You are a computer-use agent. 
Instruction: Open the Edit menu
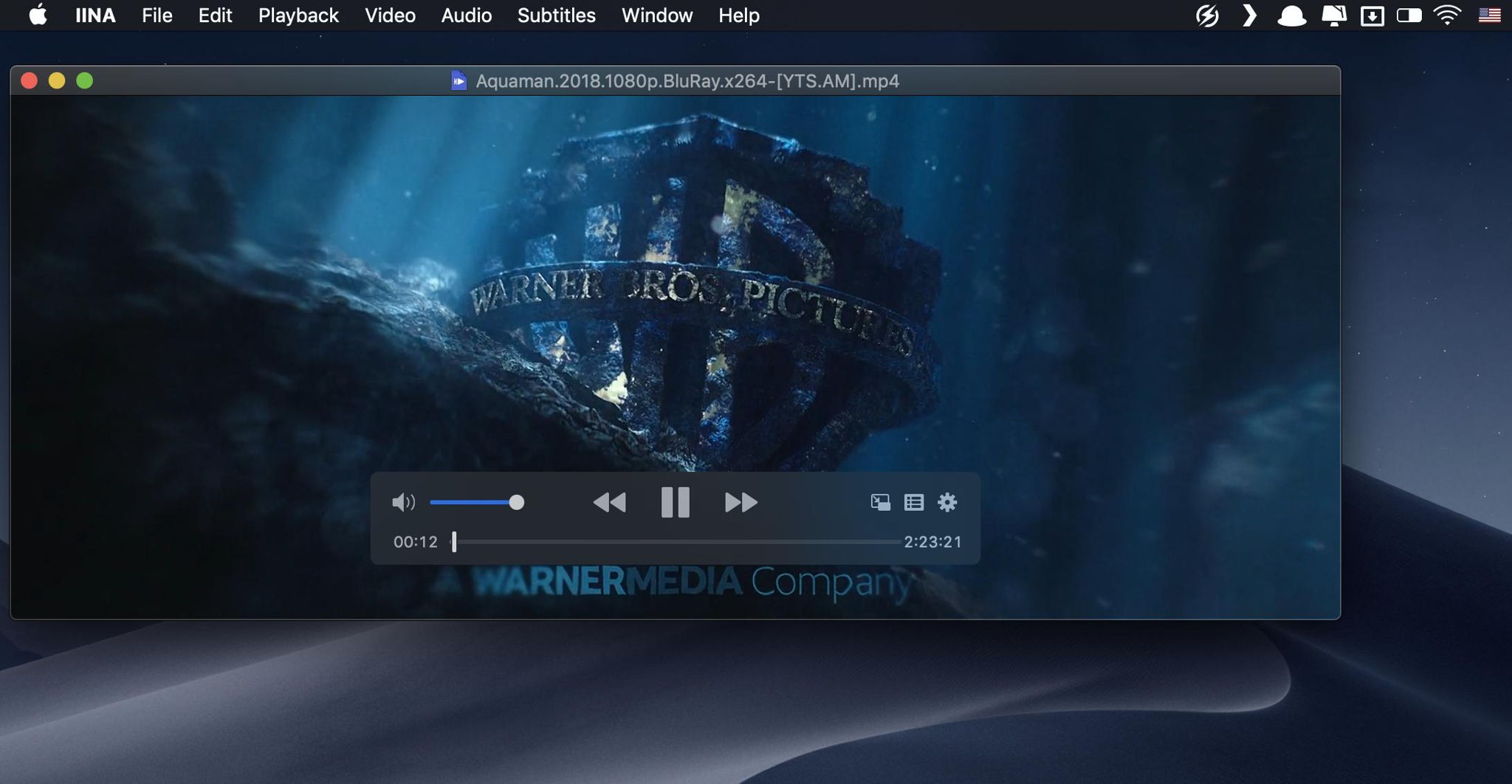[x=215, y=16]
